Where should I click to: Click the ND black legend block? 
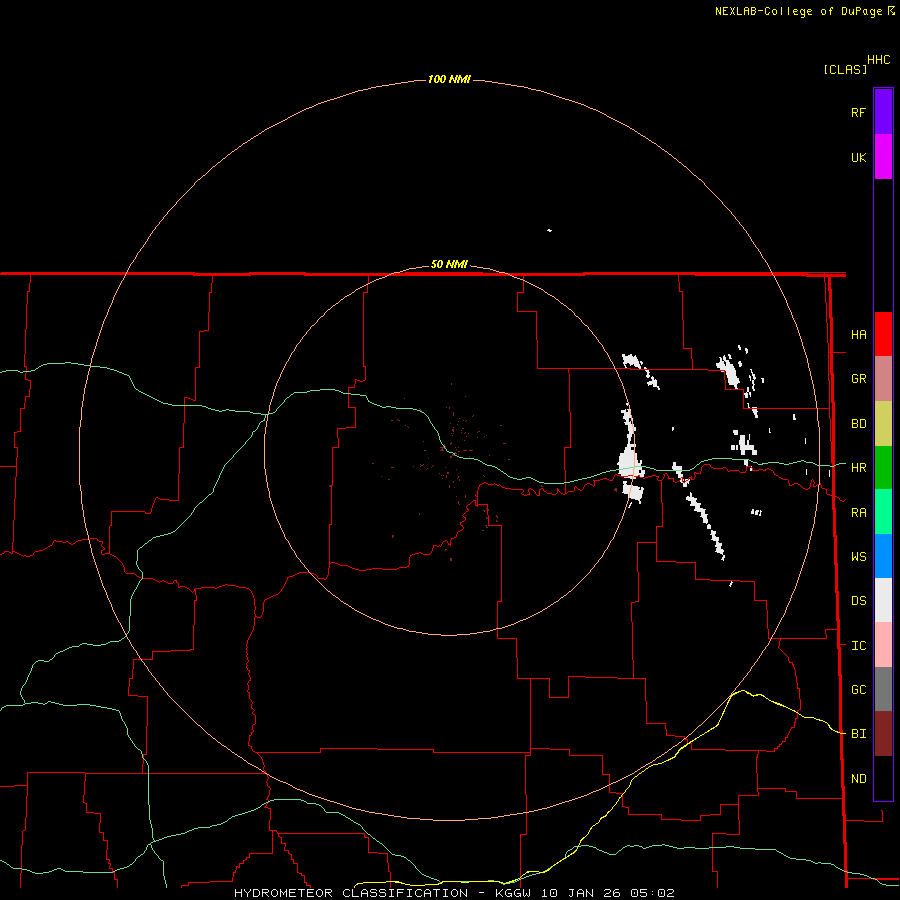883,778
